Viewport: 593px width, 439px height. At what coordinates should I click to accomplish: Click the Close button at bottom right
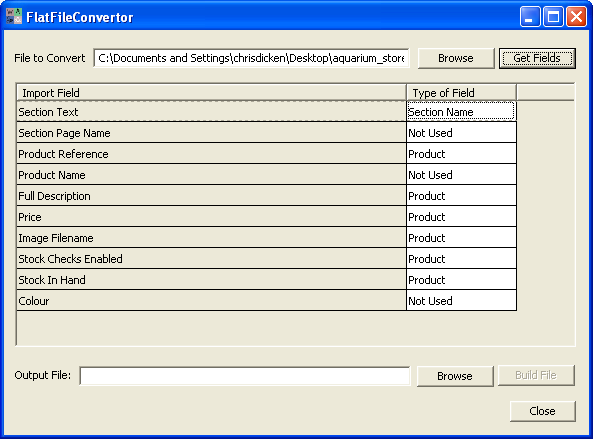542,411
